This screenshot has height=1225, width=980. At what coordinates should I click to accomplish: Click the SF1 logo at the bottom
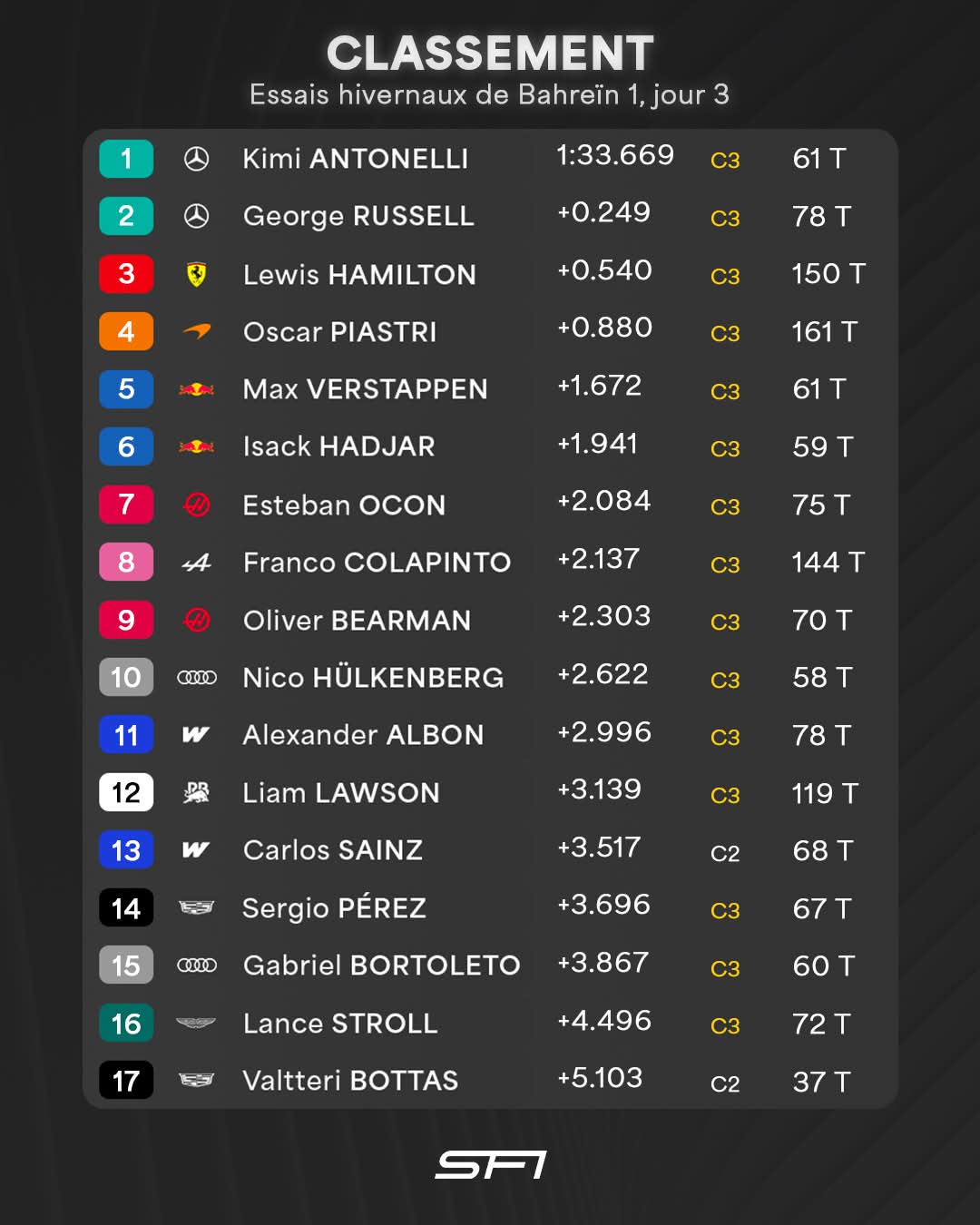(x=490, y=1165)
